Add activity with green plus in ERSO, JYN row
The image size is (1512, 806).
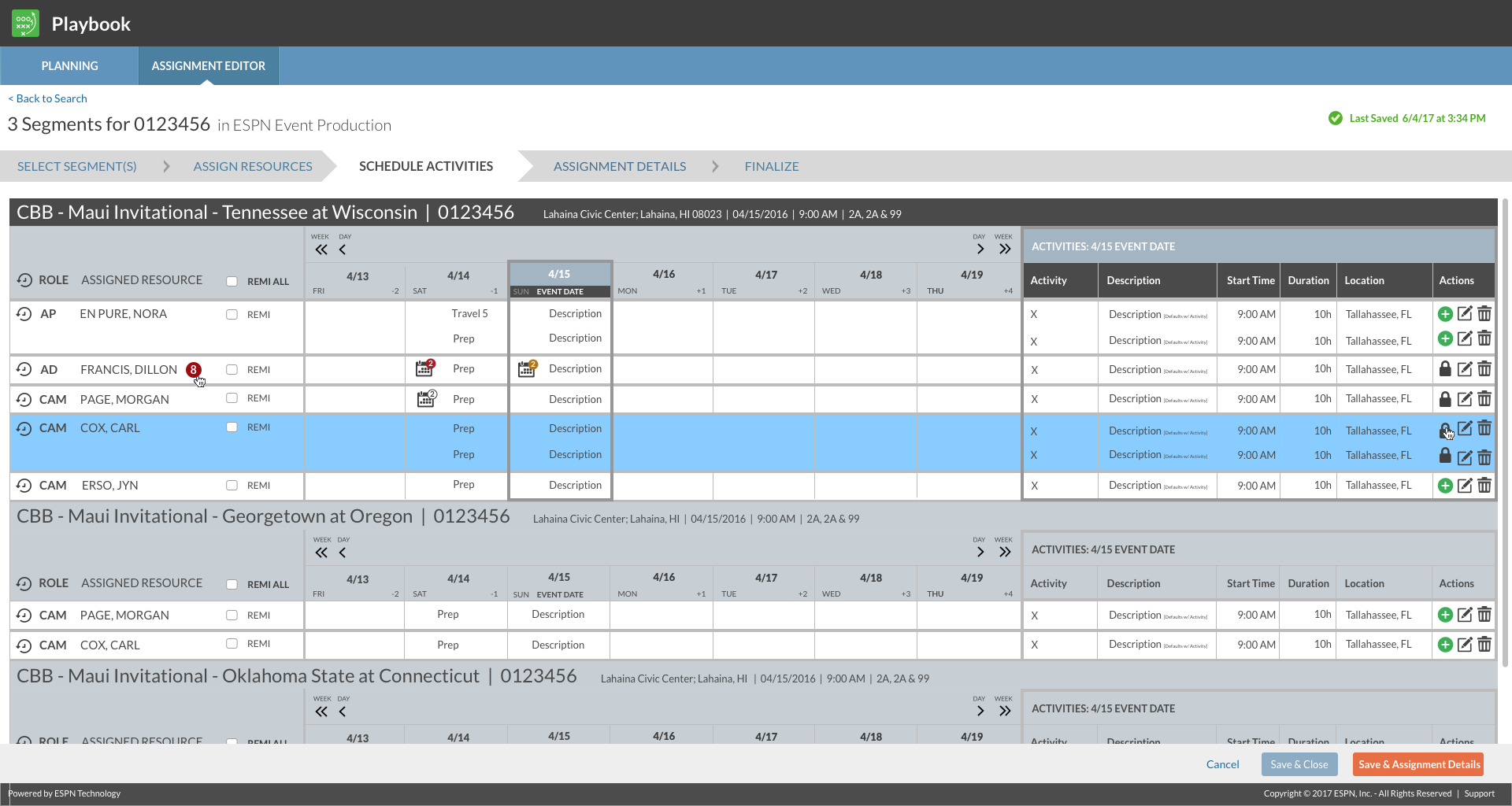[1445, 486]
